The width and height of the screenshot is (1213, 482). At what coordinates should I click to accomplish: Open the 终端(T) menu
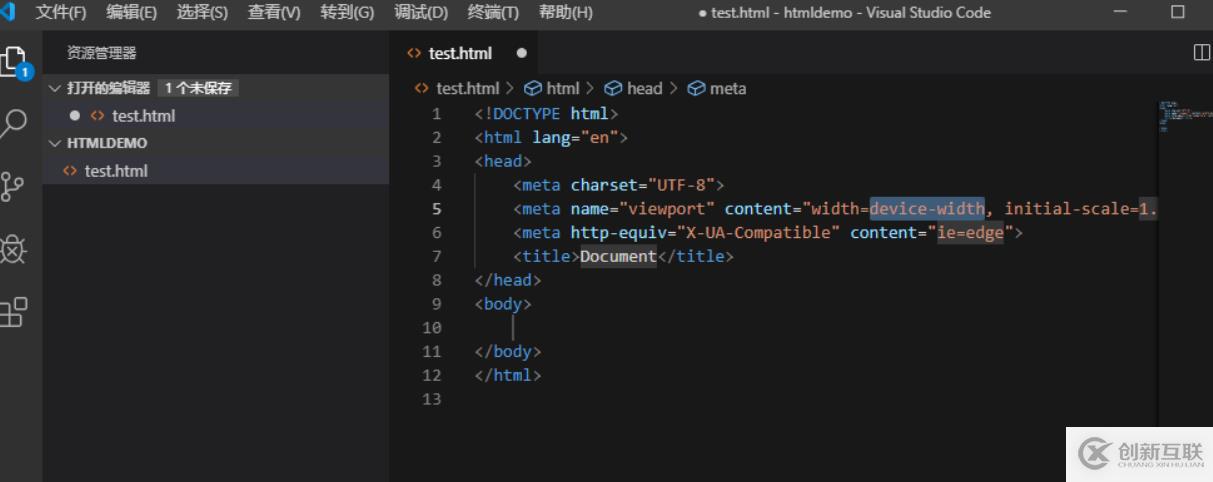[x=493, y=12]
